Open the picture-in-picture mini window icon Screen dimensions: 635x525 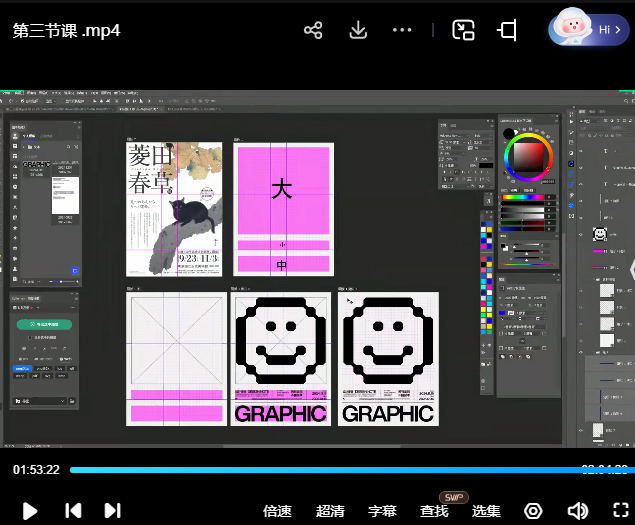coord(463,30)
